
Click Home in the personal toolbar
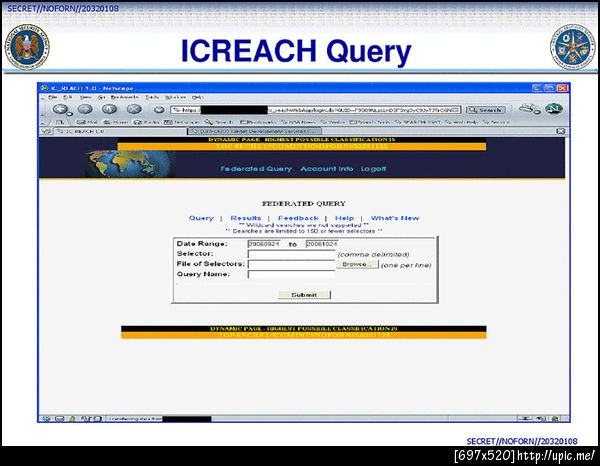(x=116, y=122)
